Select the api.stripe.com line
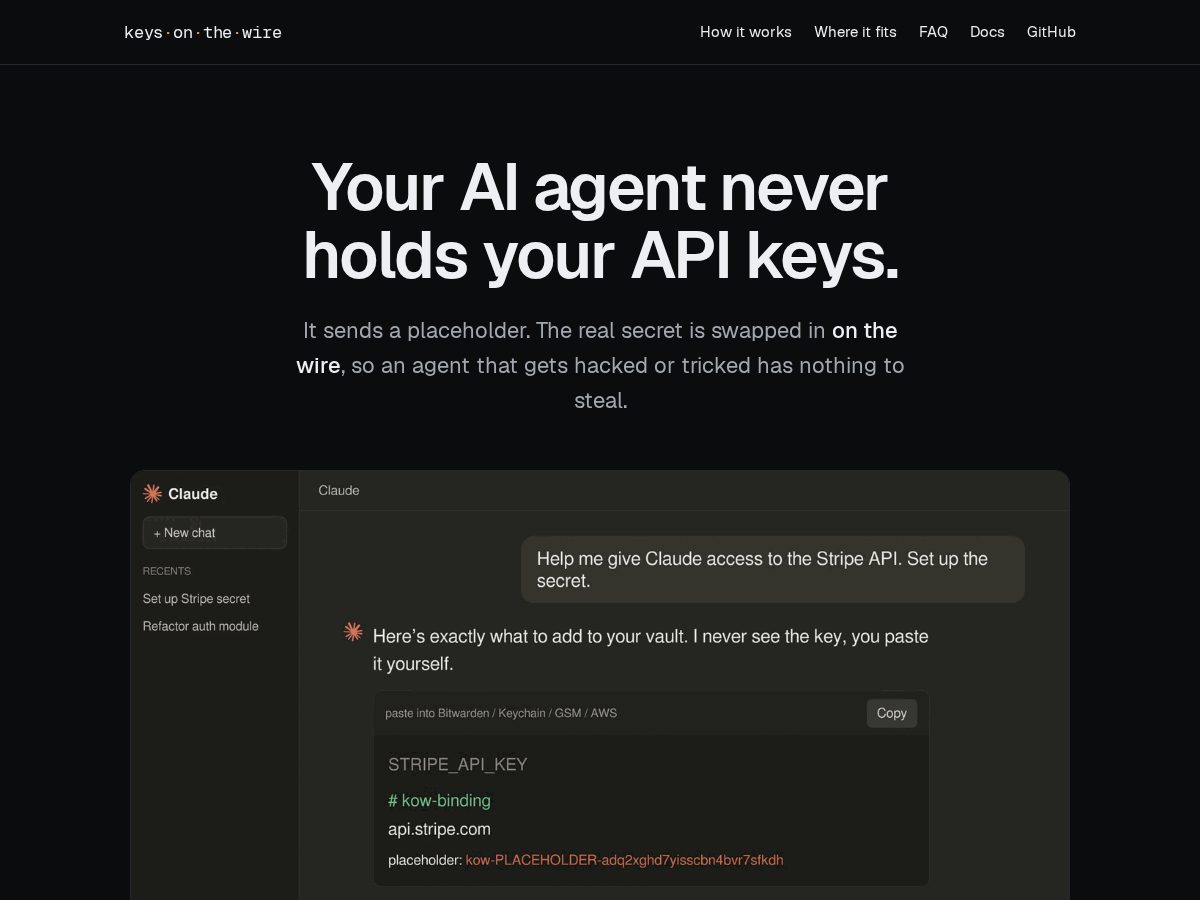The width and height of the screenshot is (1200, 900). tap(439, 829)
